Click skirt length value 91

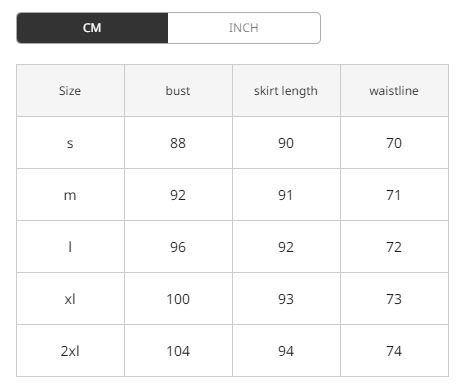point(286,195)
